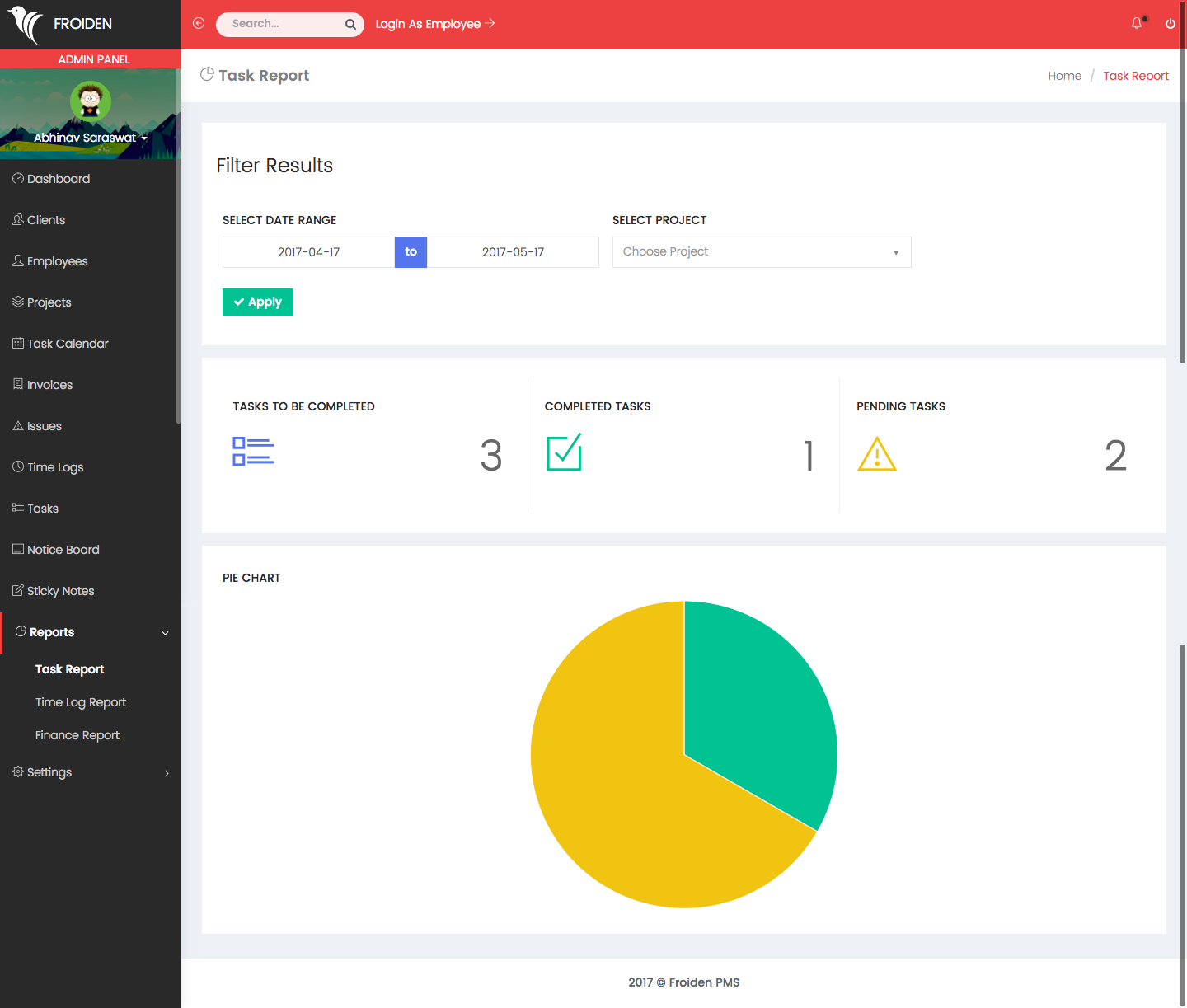Click the search magnifier icon
This screenshot has width=1187, height=1008.
pos(350,24)
